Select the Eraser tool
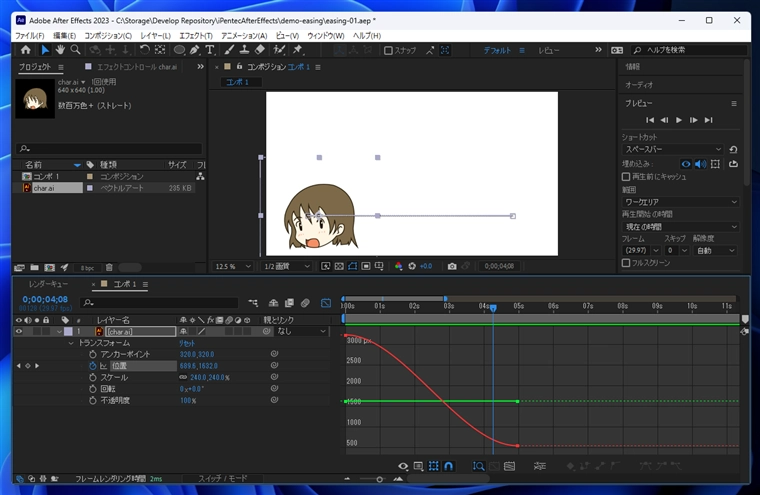Image resolution: width=760 pixels, height=495 pixels. click(x=260, y=49)
